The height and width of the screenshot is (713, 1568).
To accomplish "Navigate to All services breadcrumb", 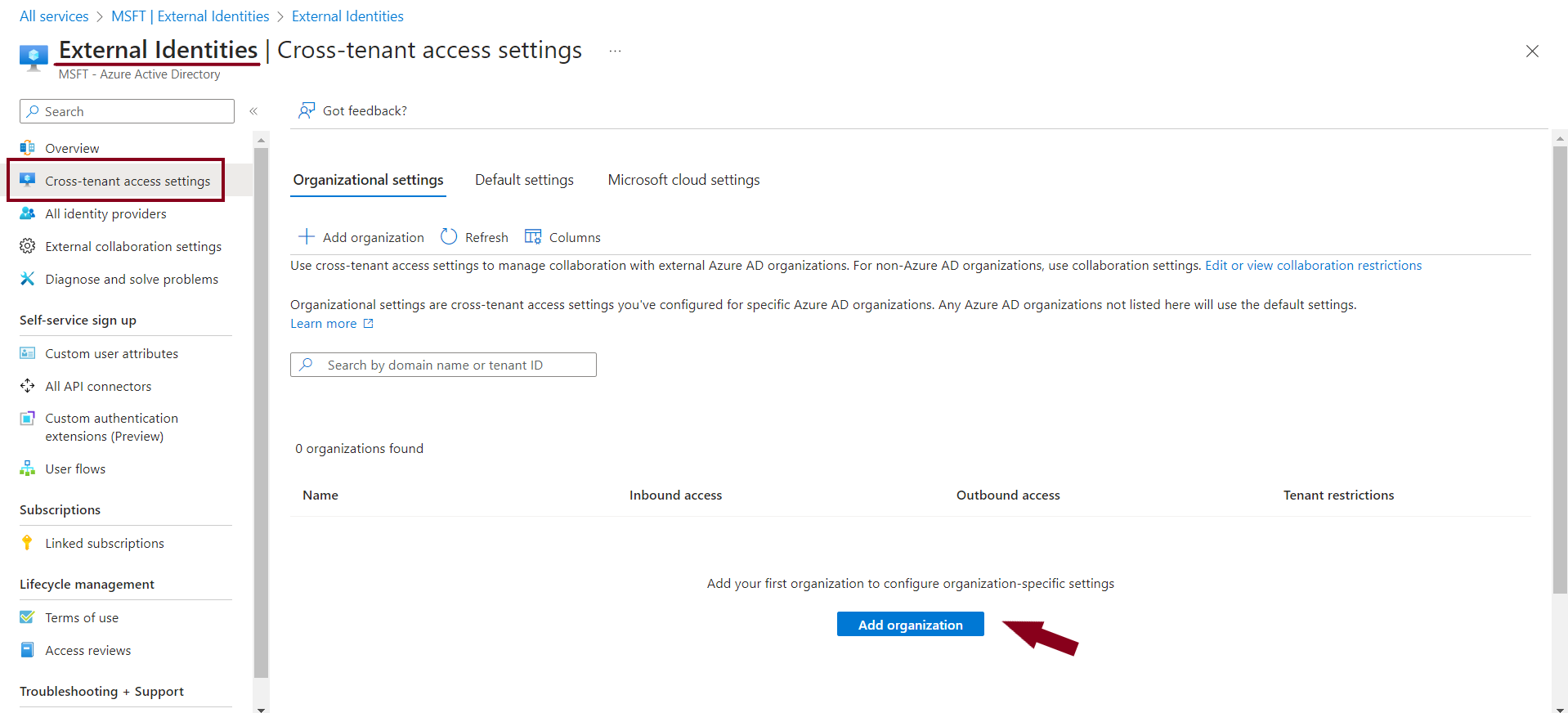I will coord(54,16).
